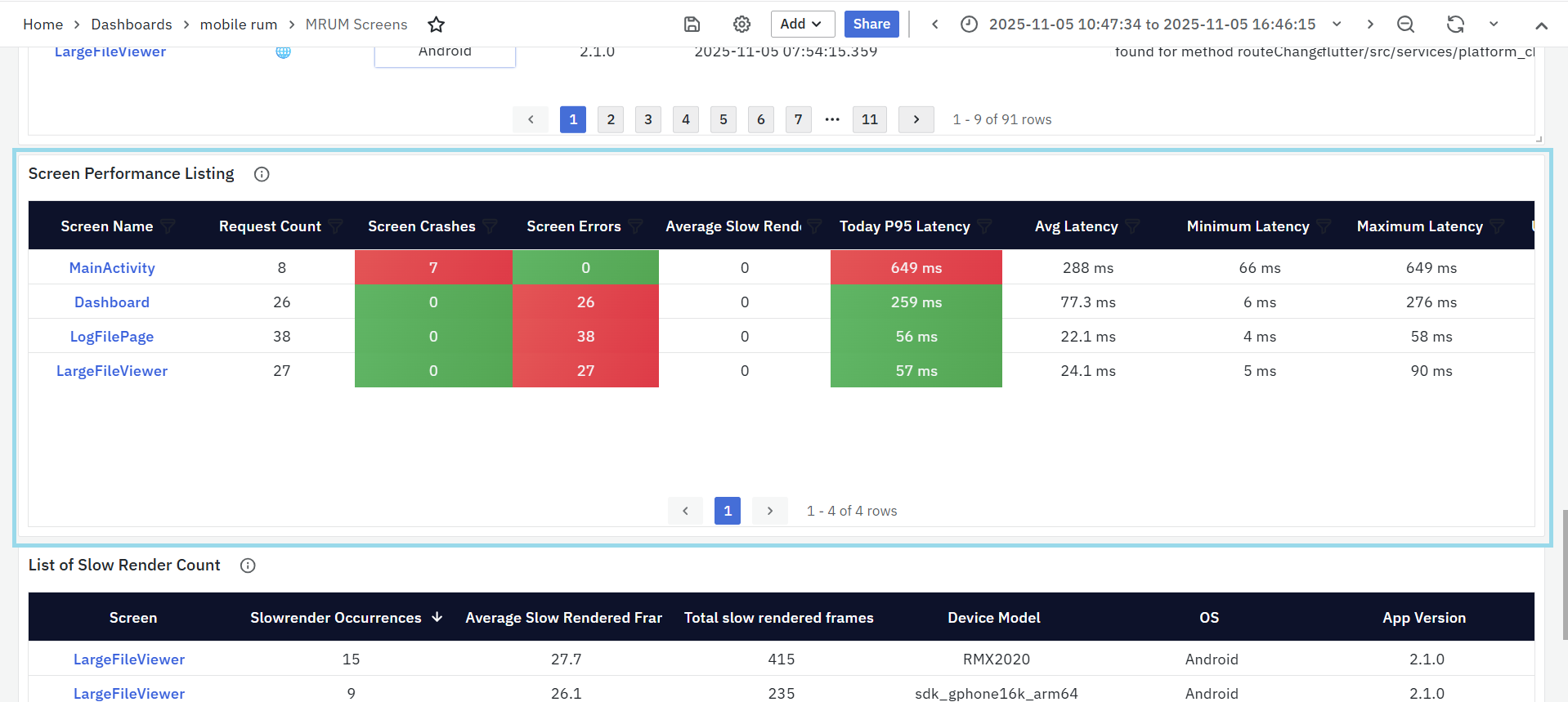
Task: Open the MainActivity screen link
Action: tap(112, 268)
